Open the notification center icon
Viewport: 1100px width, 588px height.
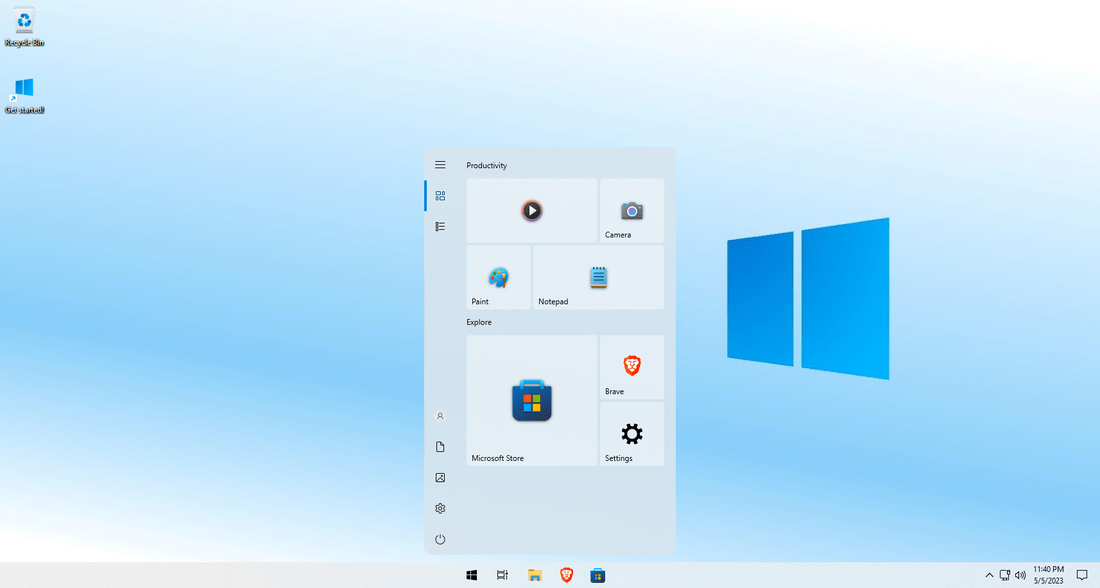click(1082, 575)
